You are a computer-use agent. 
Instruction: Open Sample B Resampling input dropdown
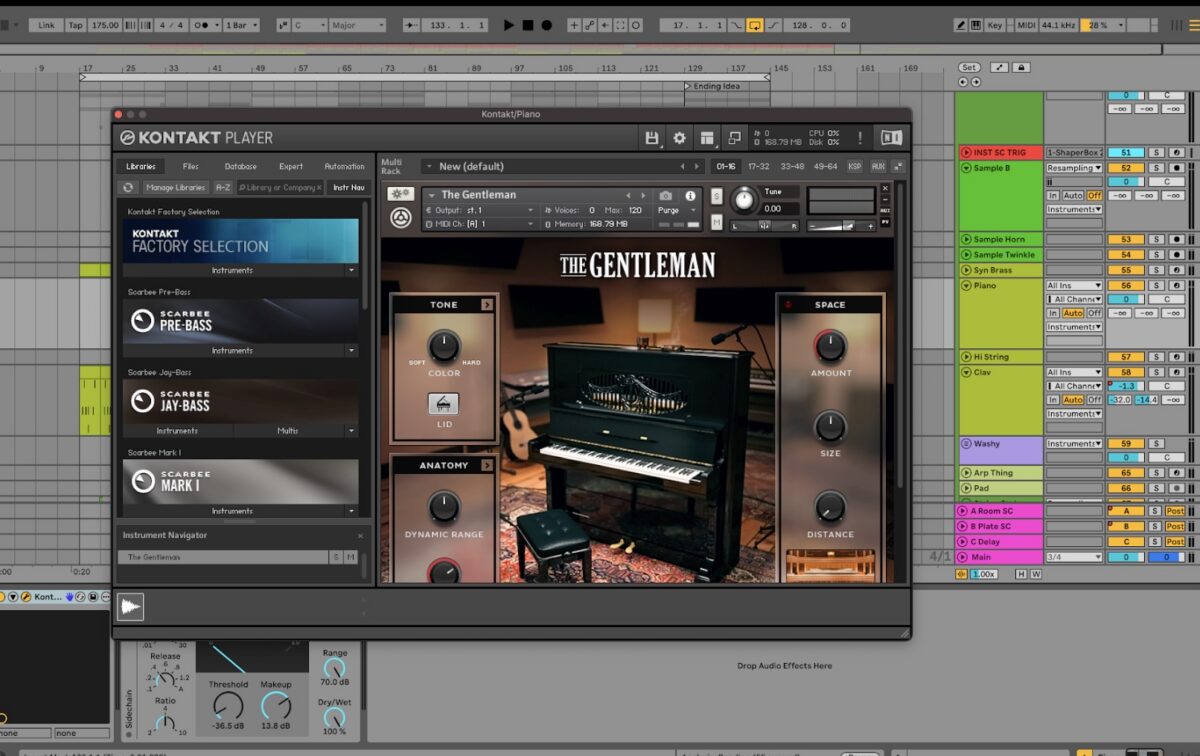click(1074, 168)
